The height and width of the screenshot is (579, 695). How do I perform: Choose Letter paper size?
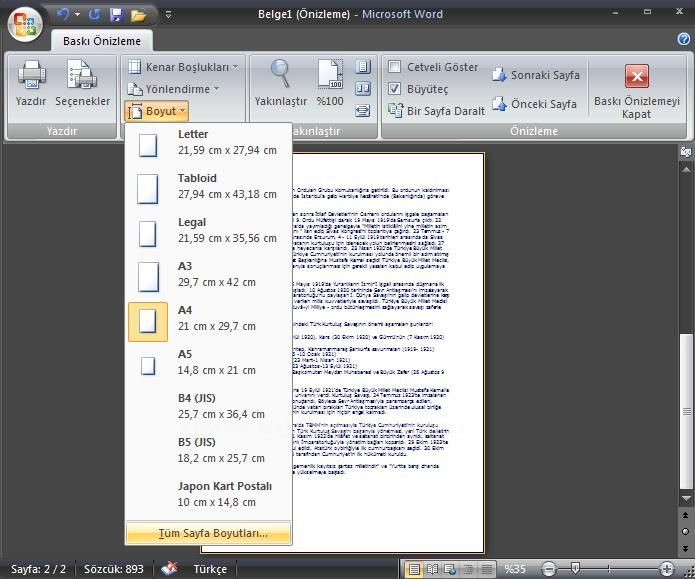208,145
